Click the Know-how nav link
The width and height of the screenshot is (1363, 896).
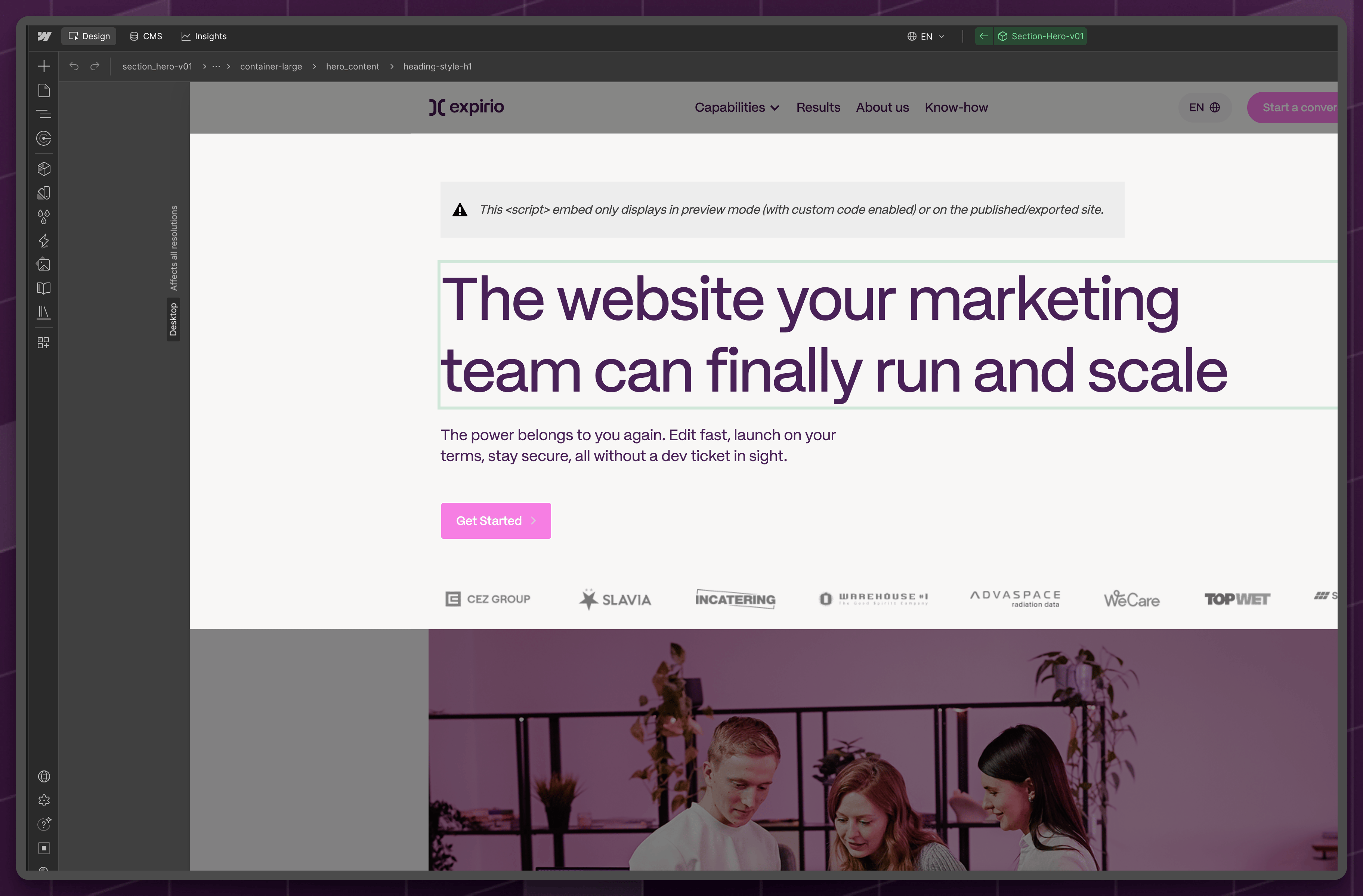(956, 108)
